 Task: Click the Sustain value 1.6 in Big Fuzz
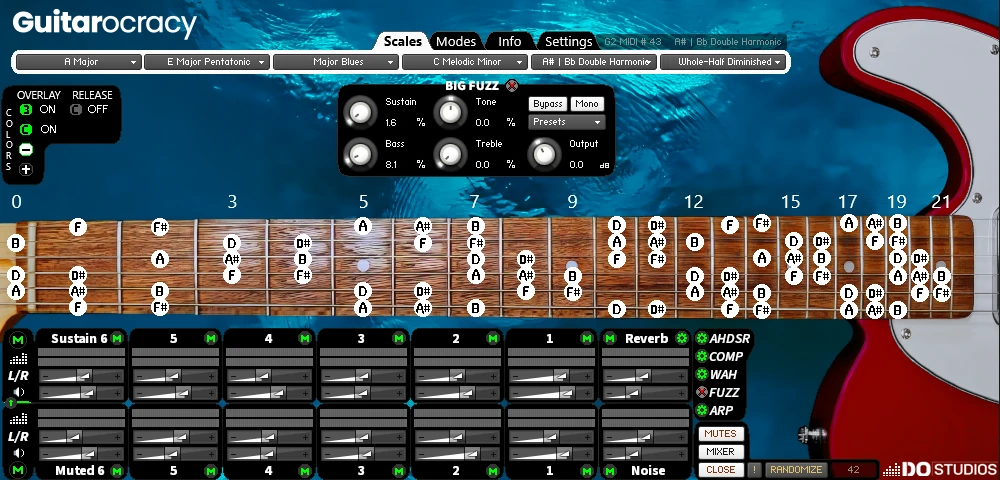(x=392, y=122)
